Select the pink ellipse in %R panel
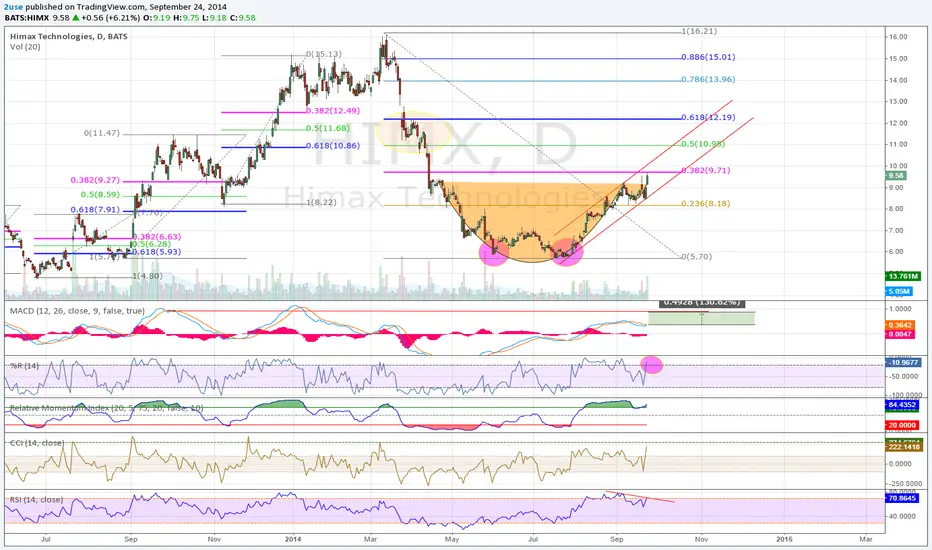Image resolution: width=932 pixels, height=550 pixels. coord(652,364)
